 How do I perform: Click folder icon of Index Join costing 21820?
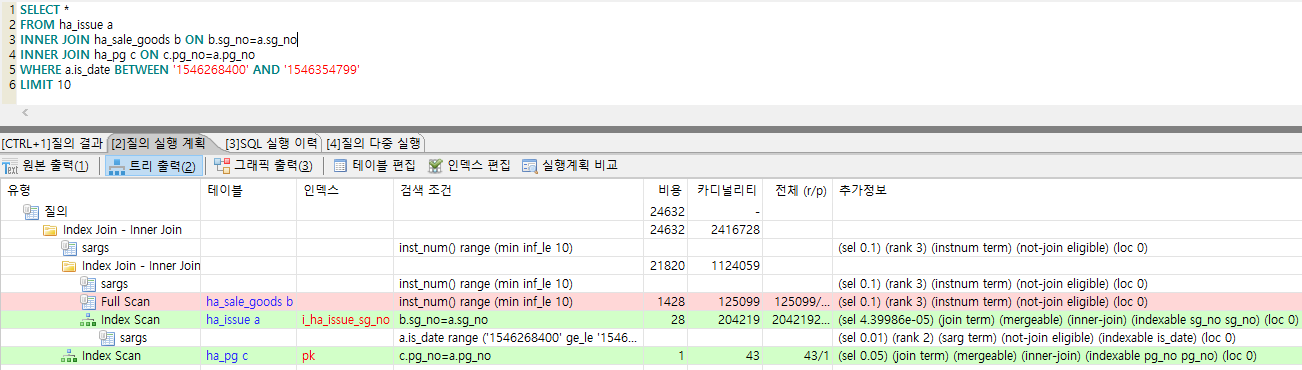click(70, 265)
